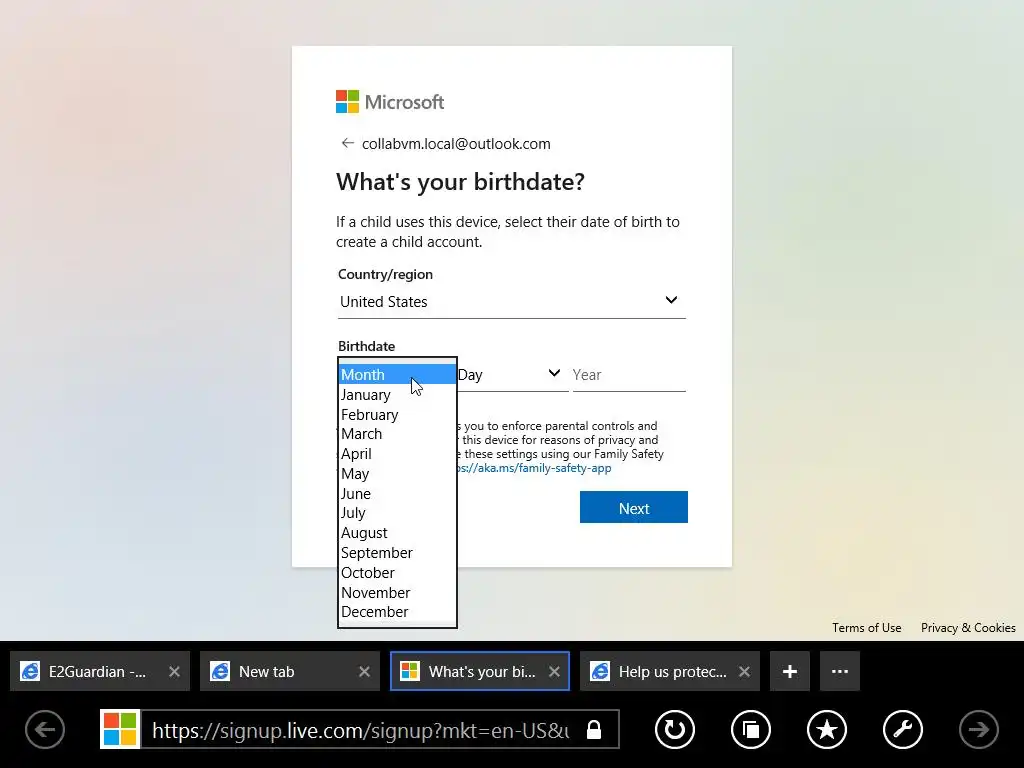Close the What's your birthdate tab
Image resolution: width=1024 pixels, height=768 pixels.
554,671
